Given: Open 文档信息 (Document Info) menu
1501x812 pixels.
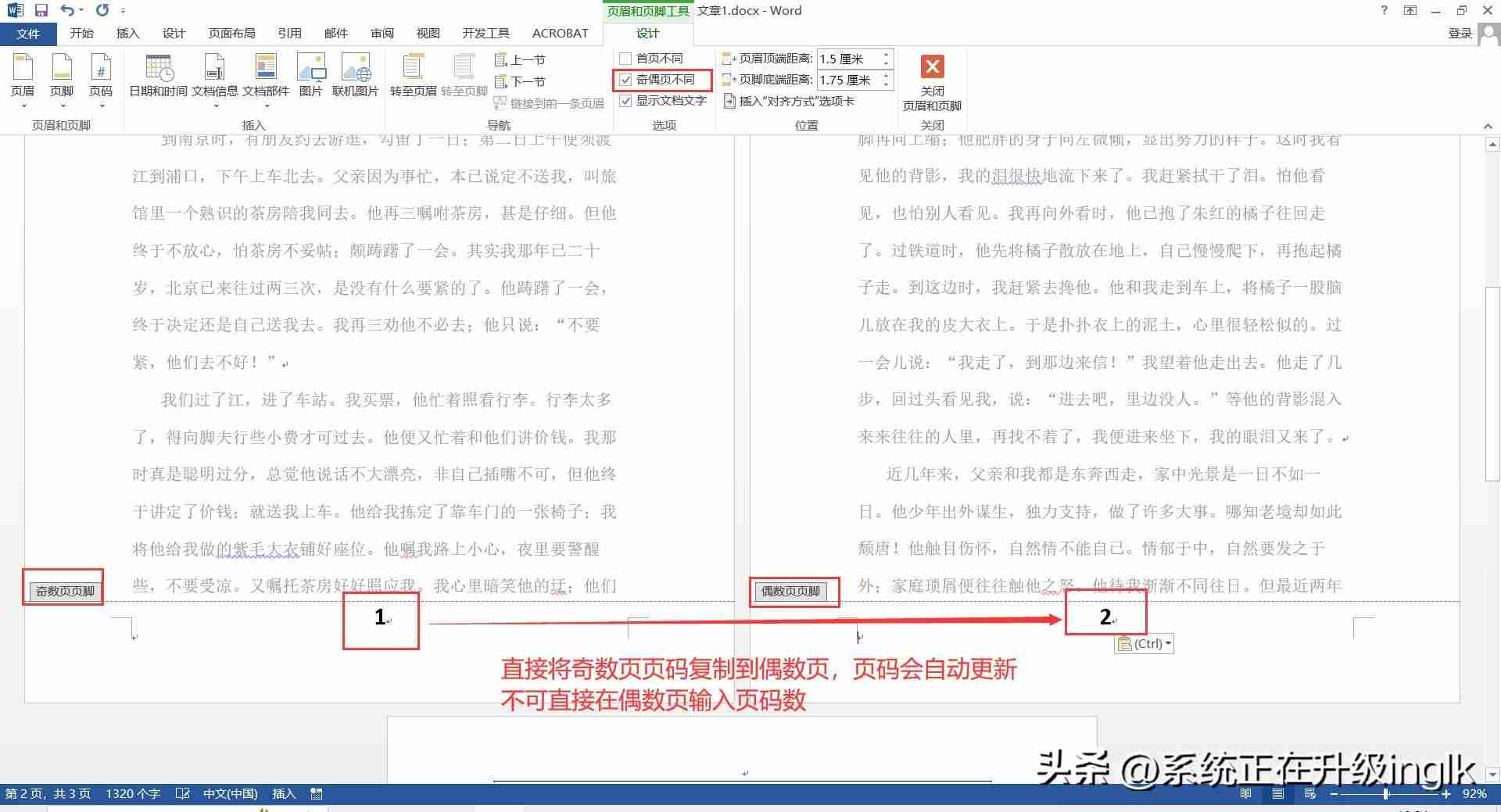Looking at the screenshot, I should coord(214,80).
